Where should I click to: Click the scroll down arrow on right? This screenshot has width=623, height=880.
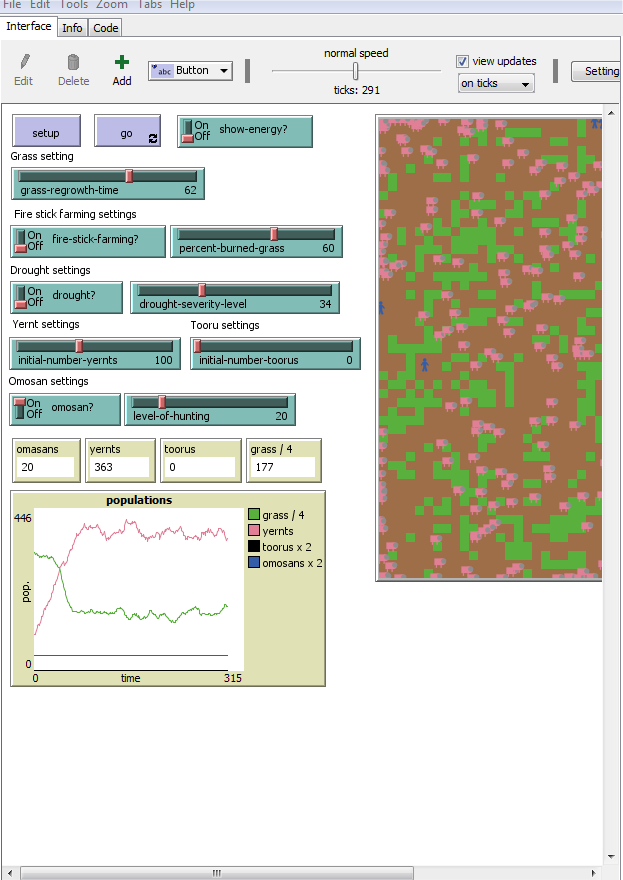coord(612,857)
